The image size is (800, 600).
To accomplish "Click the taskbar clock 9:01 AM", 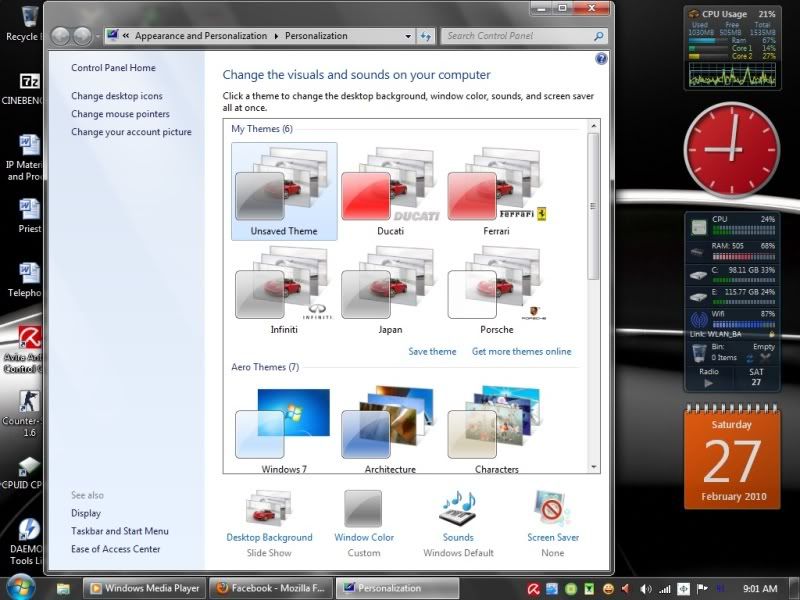I will coord(760,589).
